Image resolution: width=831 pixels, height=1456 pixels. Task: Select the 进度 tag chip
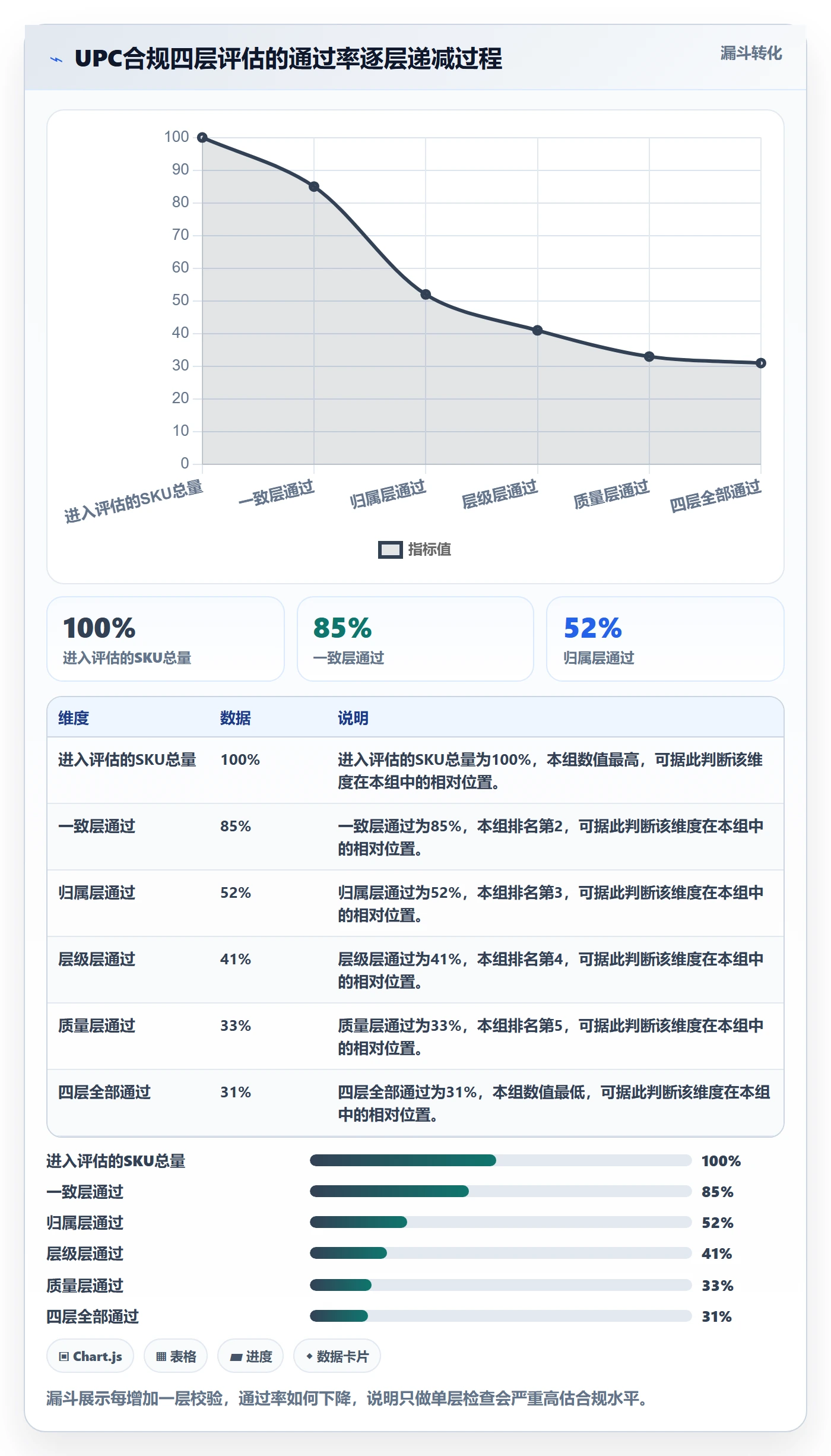pos(250,1356)
